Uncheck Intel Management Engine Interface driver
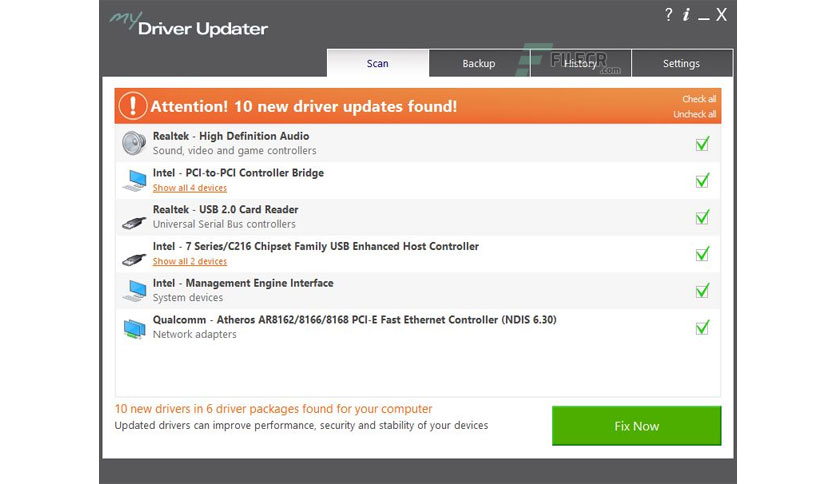Screen dimensions: 836x484 [702, 291]
